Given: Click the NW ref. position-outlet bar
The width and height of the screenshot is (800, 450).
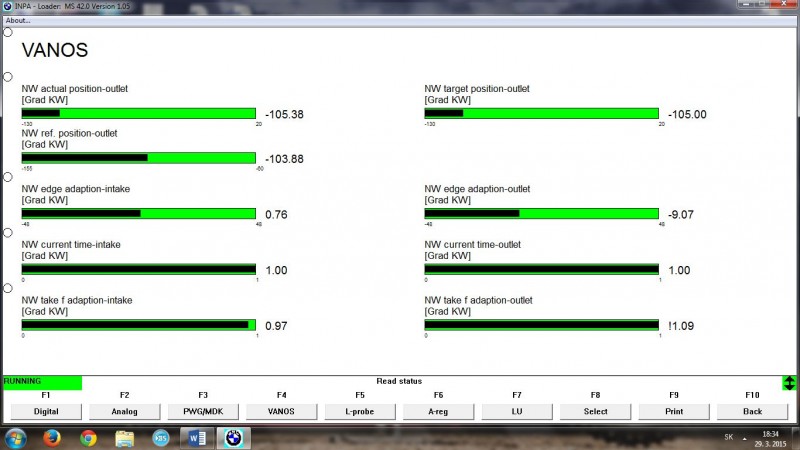Looking at the screenshot, I should (139, 158).
